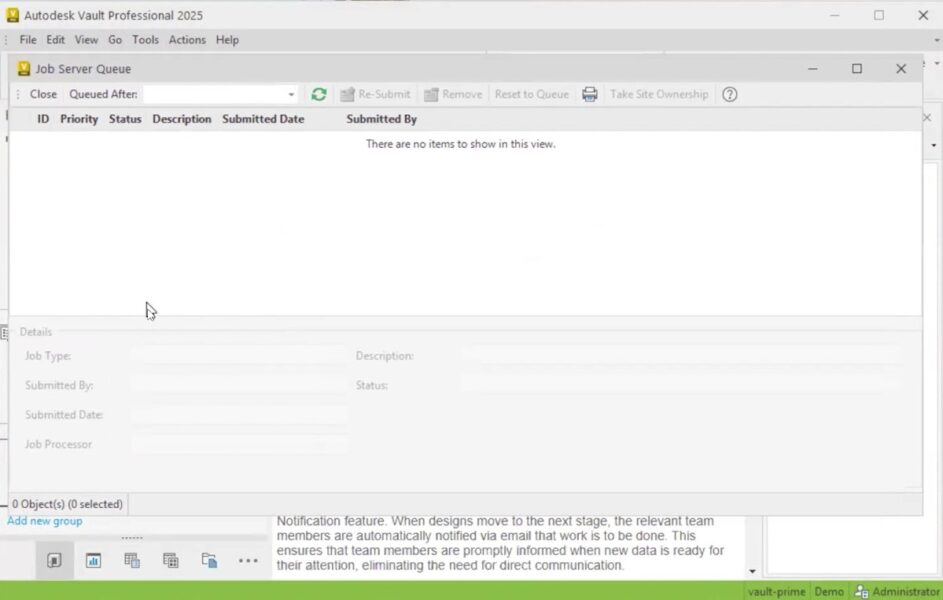The image size is (943, 600).
Task: Select the shortcuts panel icon at the bottom
Action: (x=54, y=560)
